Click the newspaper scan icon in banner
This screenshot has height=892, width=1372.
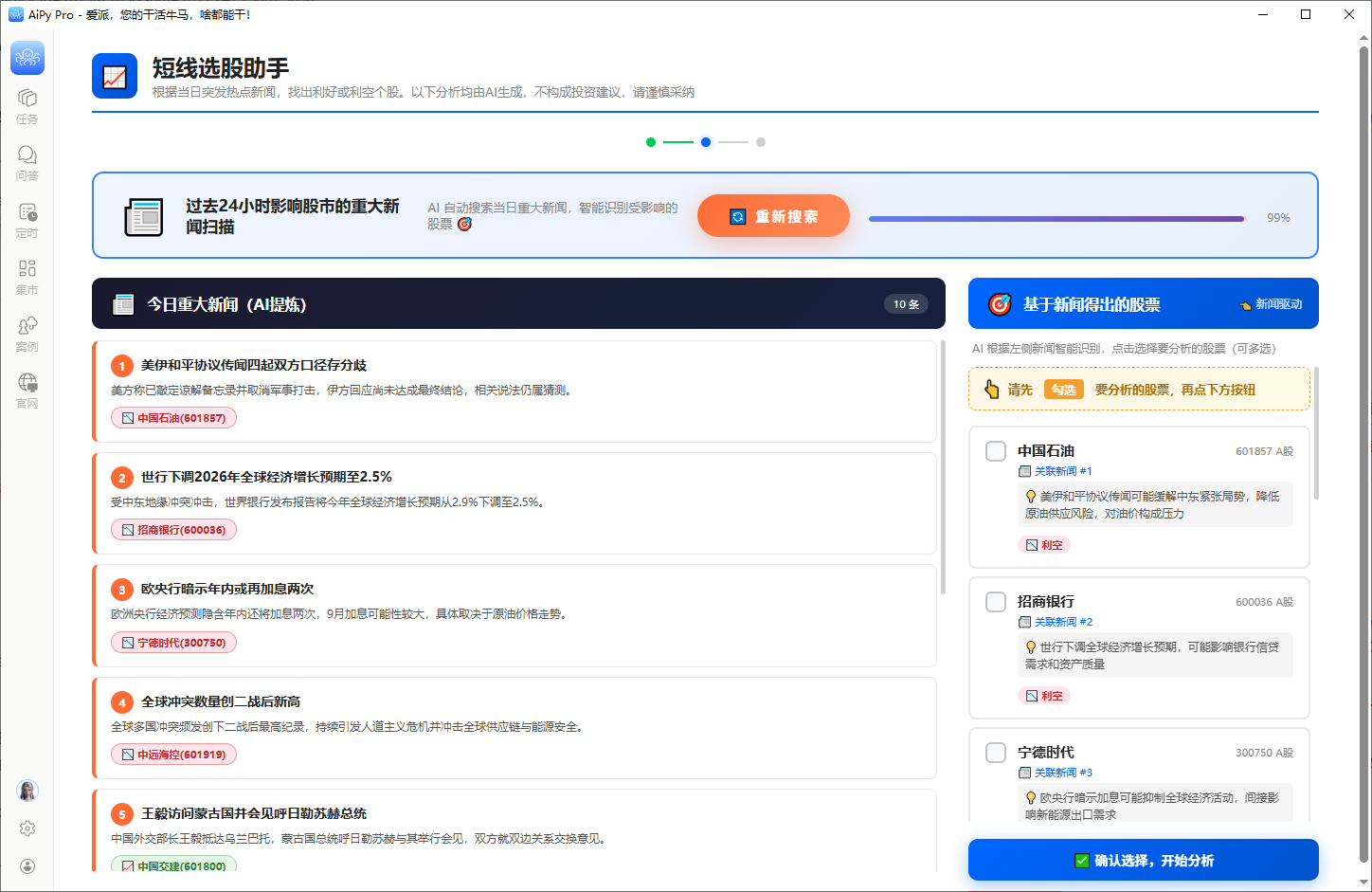[144, 217]
